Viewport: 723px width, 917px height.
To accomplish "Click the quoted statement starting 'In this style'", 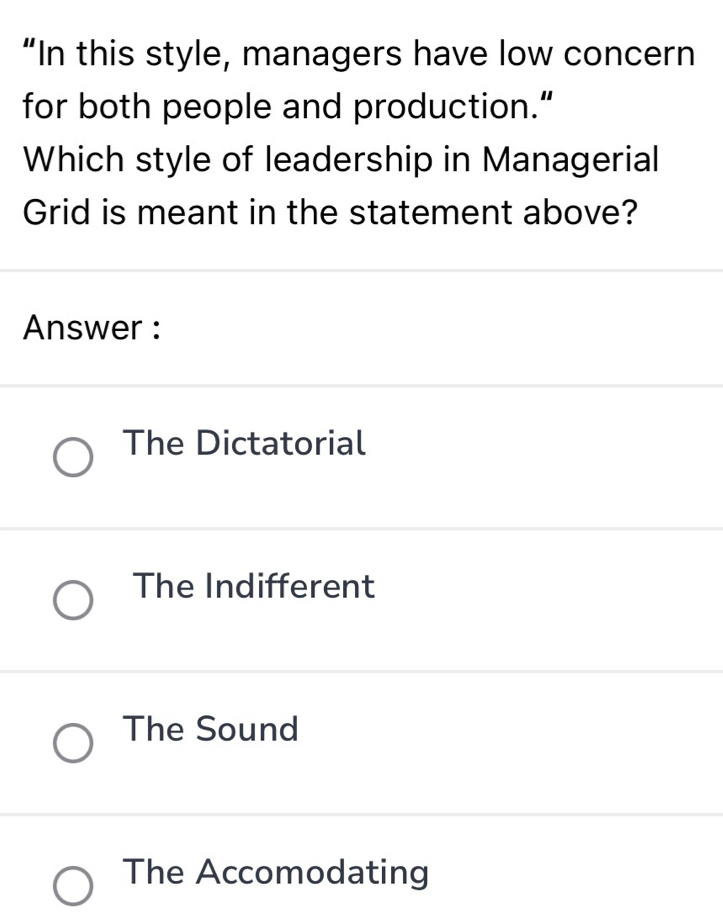I will click(360, 52).
